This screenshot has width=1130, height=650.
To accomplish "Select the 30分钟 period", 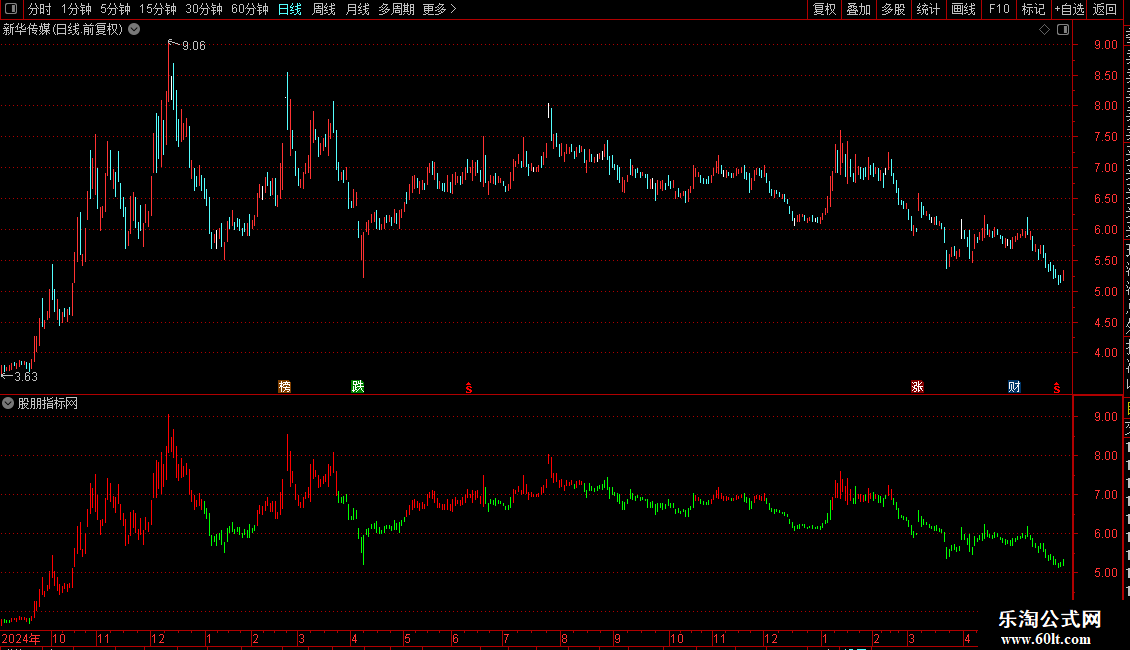I will [203, 9].
